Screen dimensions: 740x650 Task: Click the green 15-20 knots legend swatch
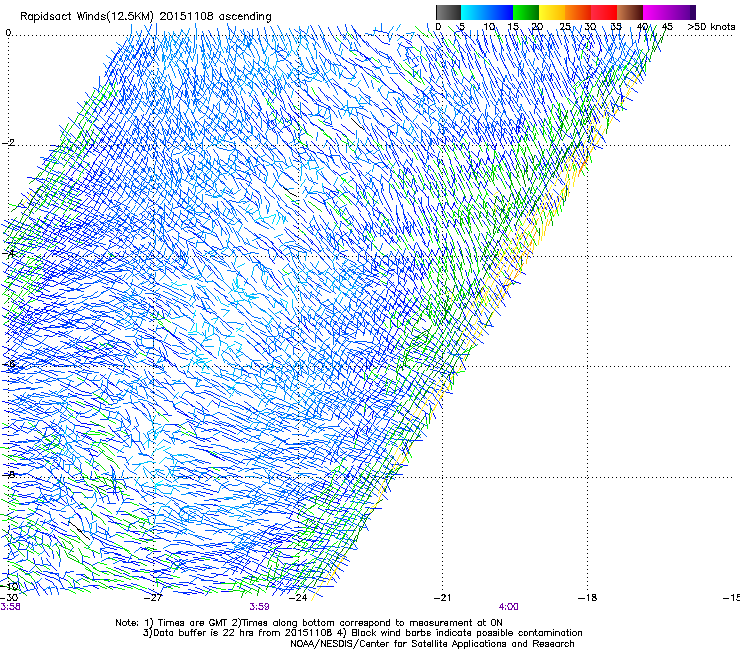pos(526,12)
